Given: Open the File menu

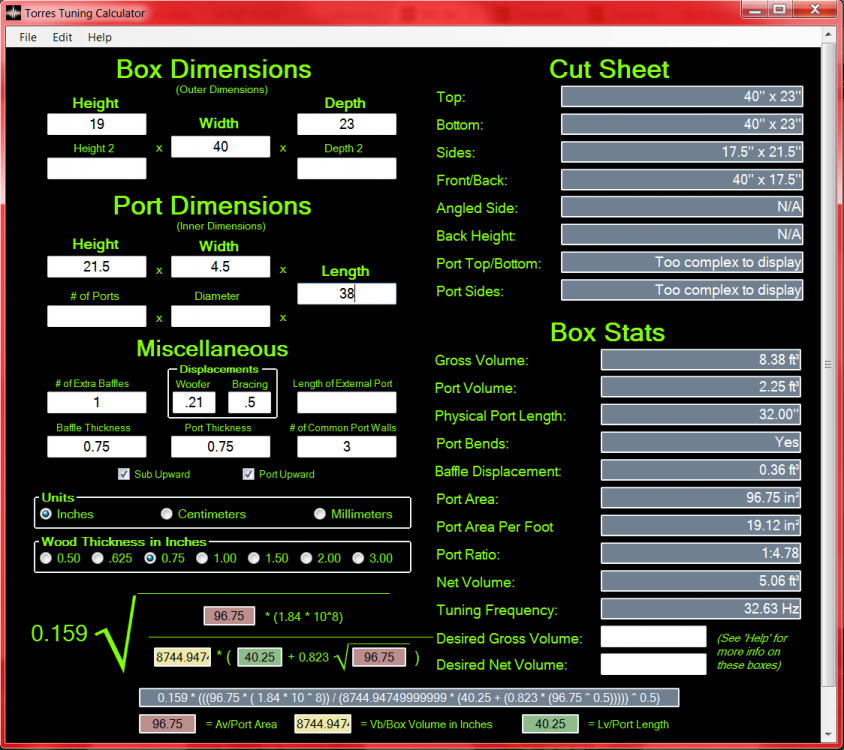Looking at the screenshot, I should point(28,37).
